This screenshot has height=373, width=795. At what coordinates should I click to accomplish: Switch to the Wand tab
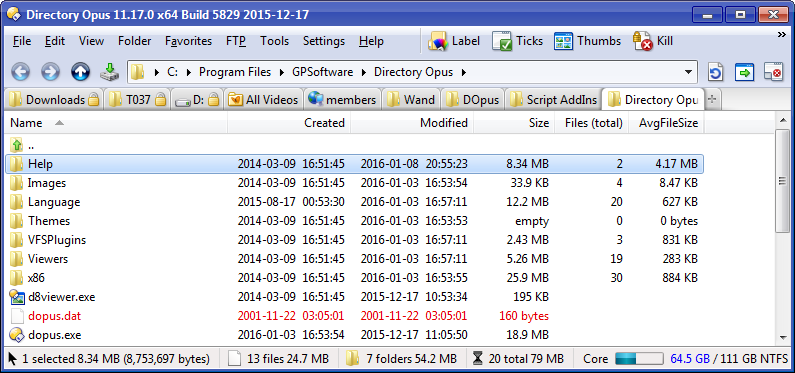pos(412,100)
